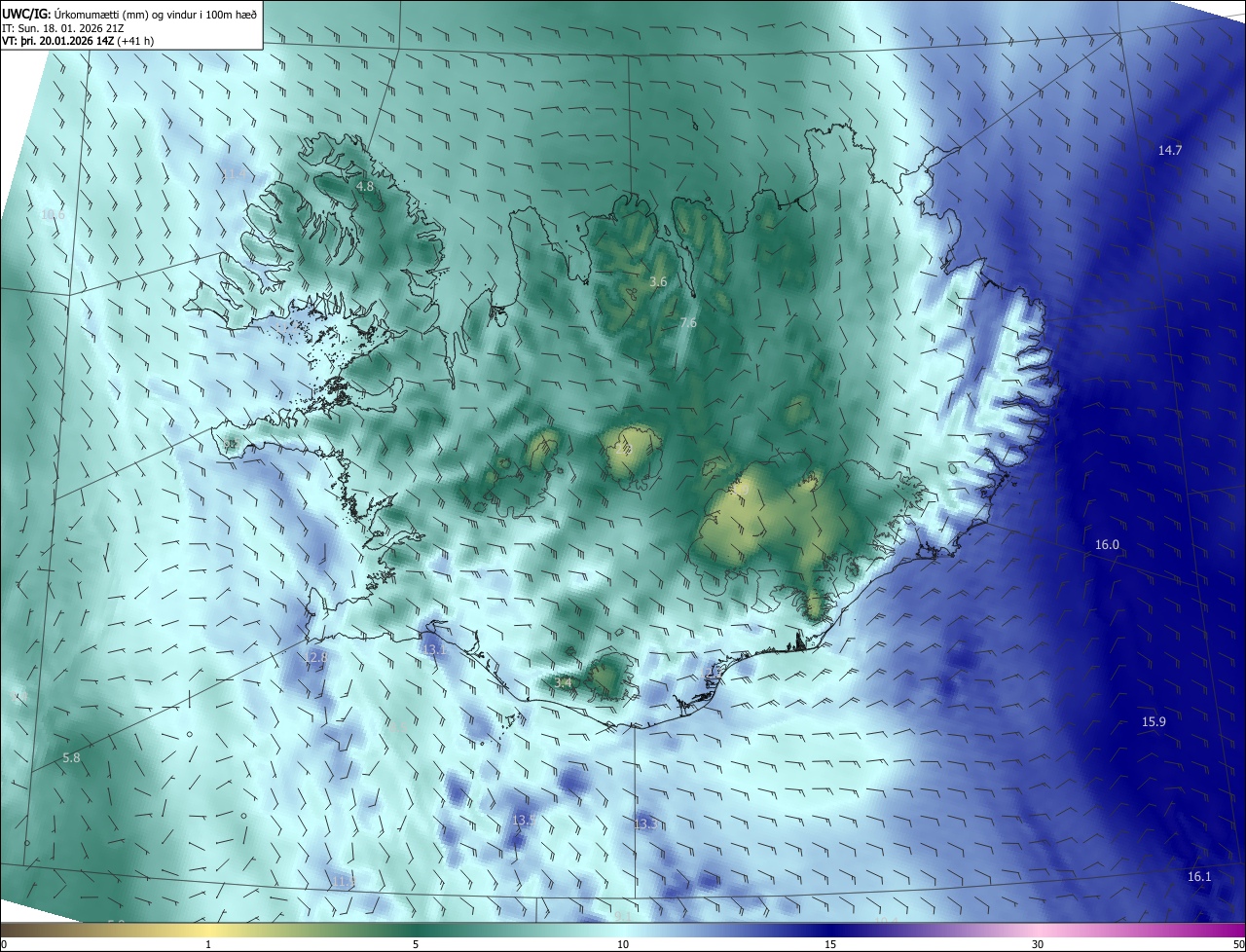1246x952 pixels.
Task: Click the value label '13.5'
Action: [524, 821]
